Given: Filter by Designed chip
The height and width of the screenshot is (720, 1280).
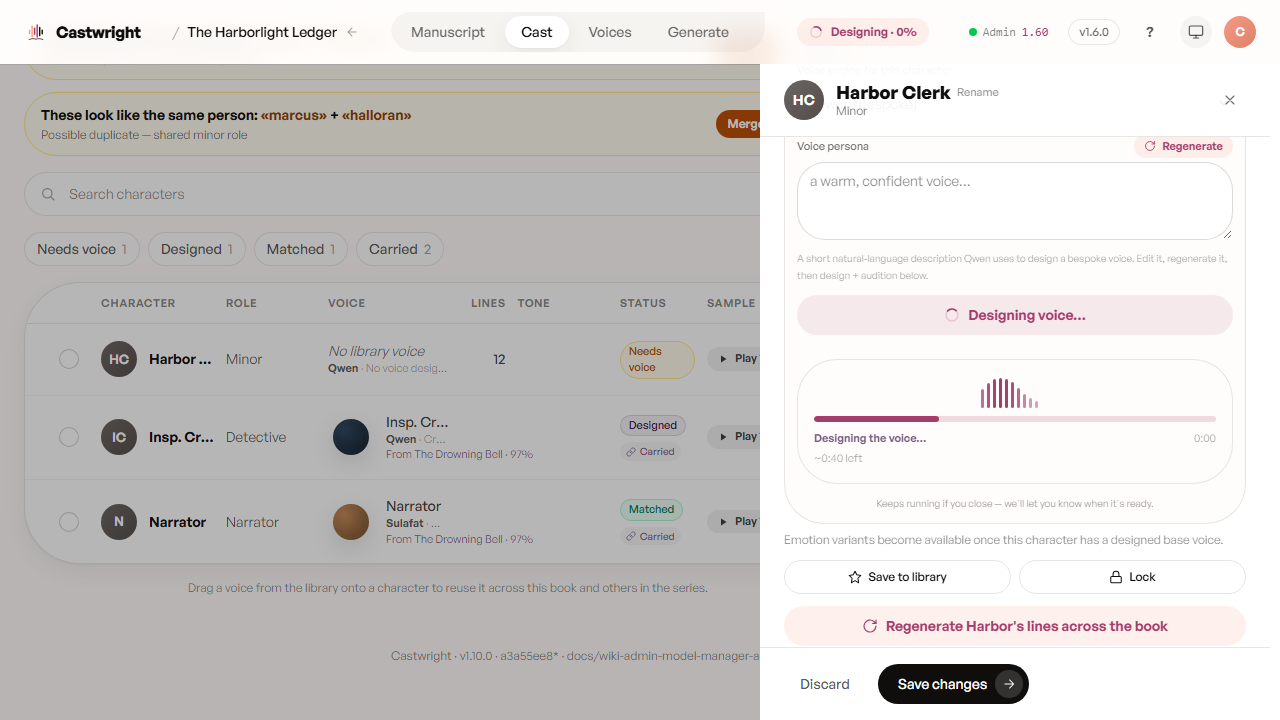Looking at the screenshot, I should pyautogui.click(x=197, y=249).
